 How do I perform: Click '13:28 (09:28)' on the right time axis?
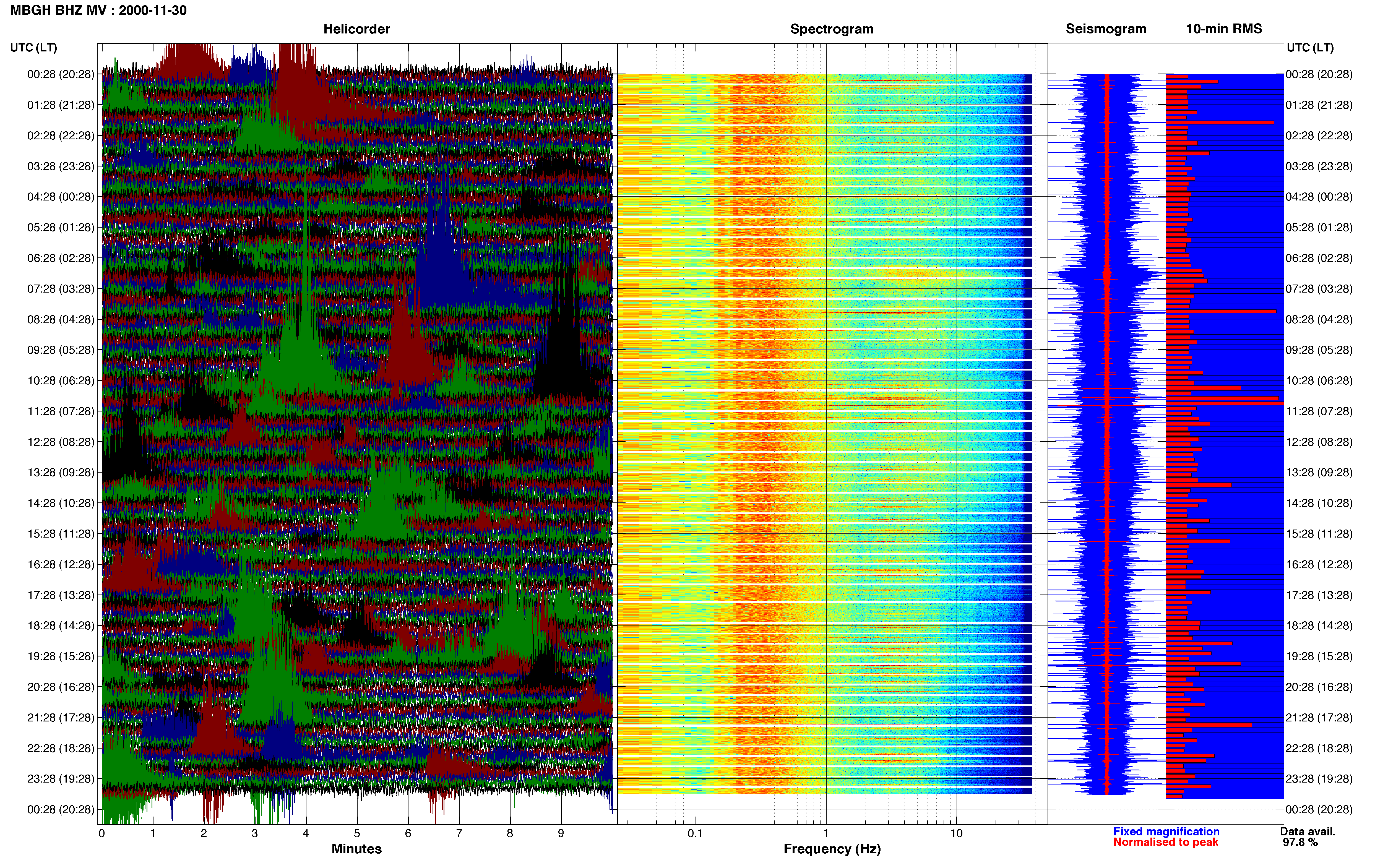click(1319, 473)
